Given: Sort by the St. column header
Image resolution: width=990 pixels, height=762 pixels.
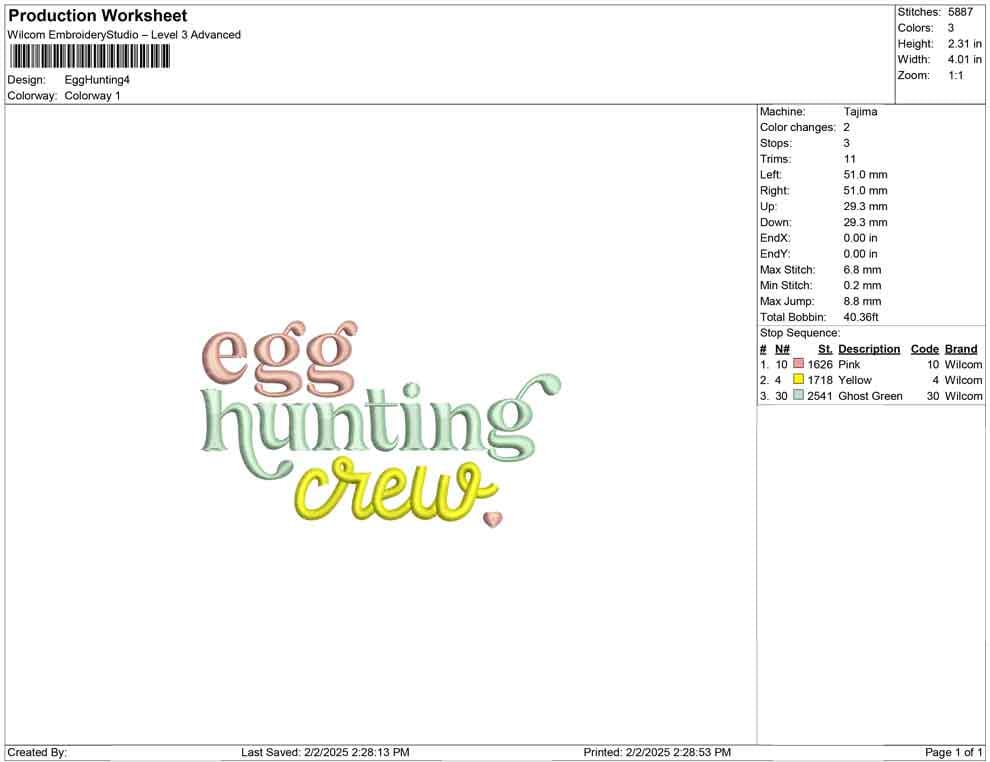Looking at the screenshot, I should [823, 348].
